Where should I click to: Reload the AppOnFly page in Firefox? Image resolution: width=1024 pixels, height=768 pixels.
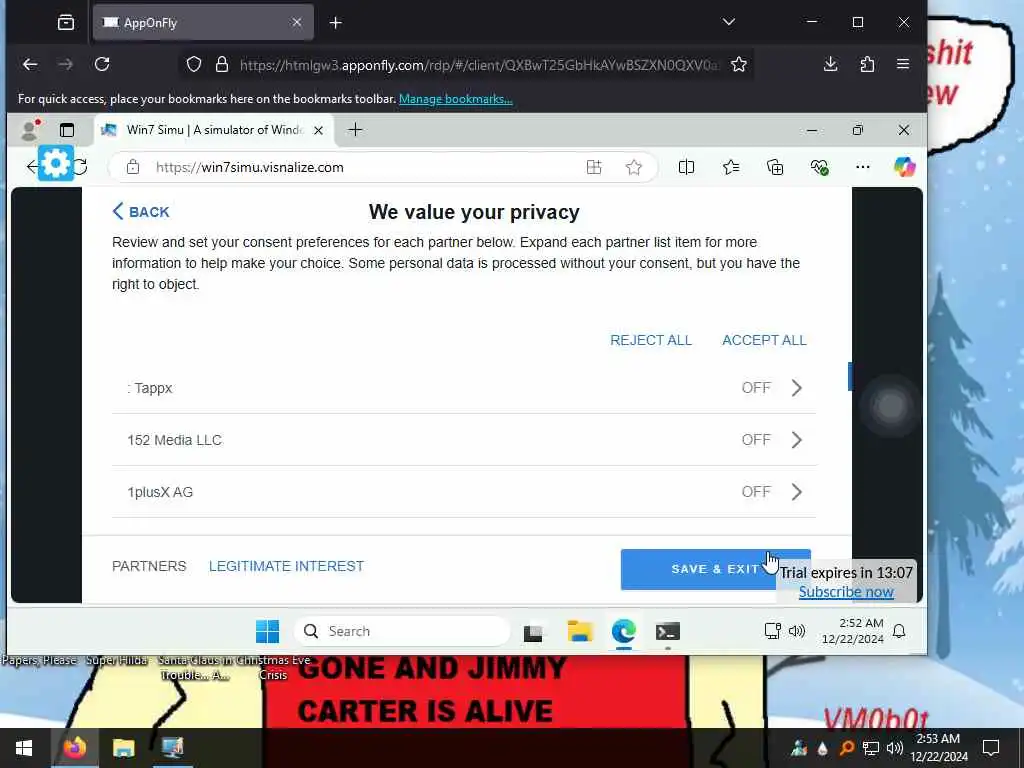click(x=102, y=64)
